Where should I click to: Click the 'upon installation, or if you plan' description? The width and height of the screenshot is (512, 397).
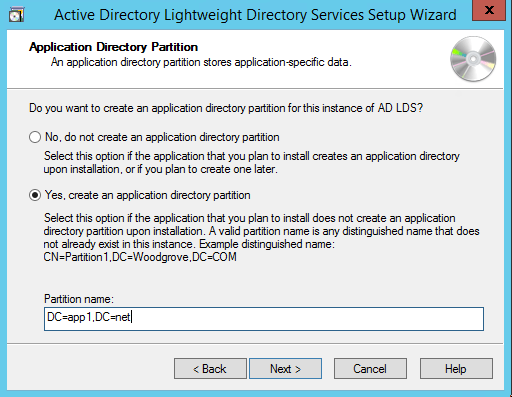pos(160,169)
